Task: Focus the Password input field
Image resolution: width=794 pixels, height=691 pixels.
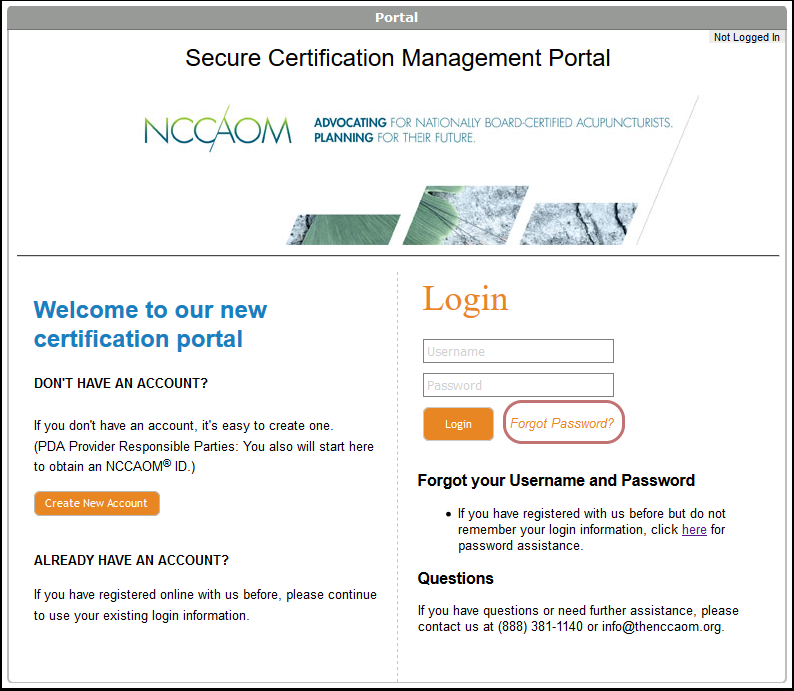Action: click(x=518, y=385)
